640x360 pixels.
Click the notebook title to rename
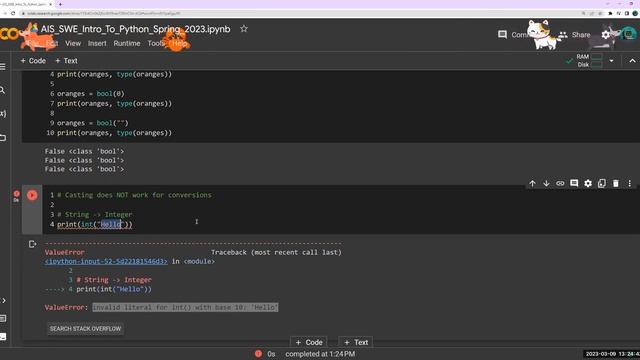point(136,29)
